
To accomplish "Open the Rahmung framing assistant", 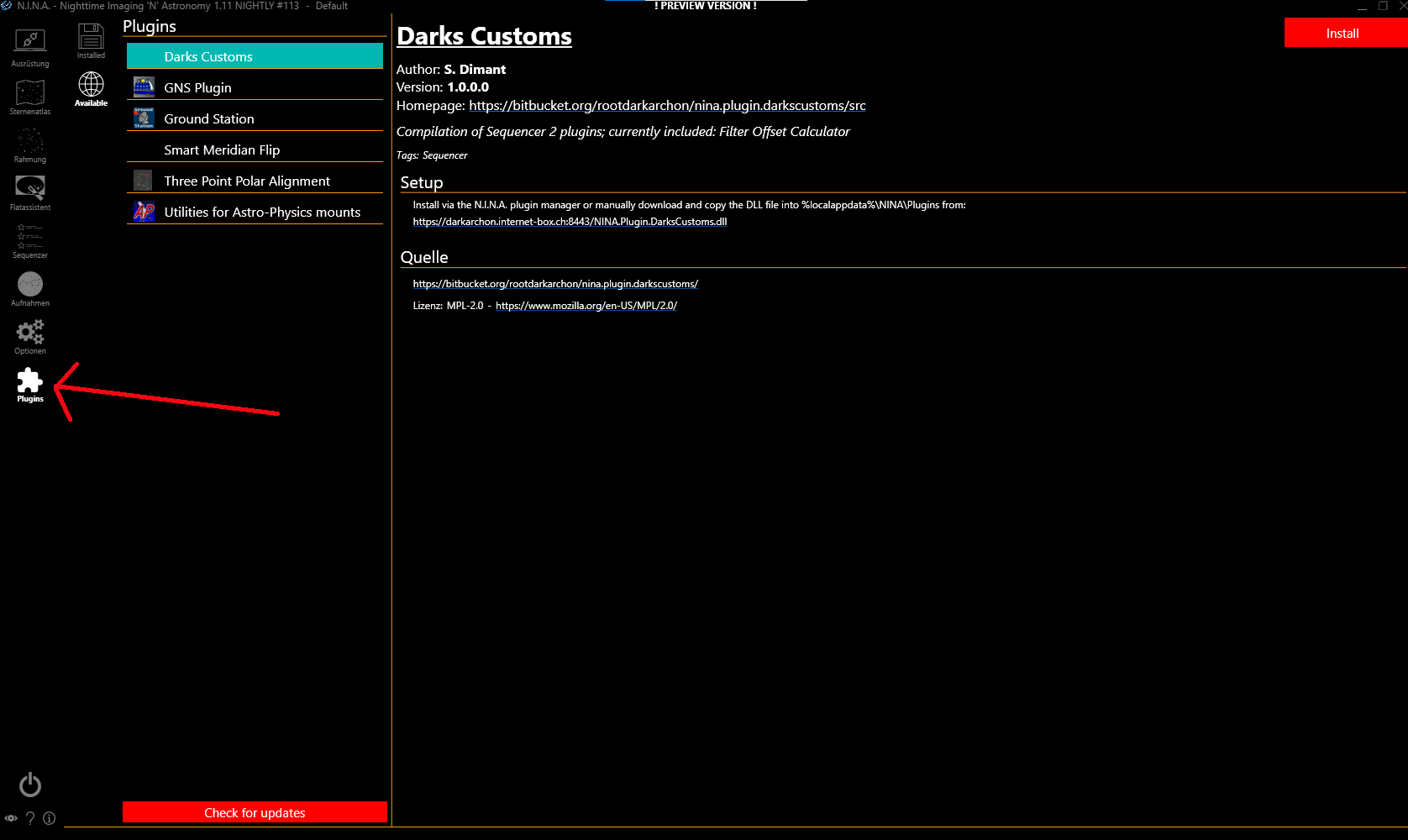I will [30, 144].
